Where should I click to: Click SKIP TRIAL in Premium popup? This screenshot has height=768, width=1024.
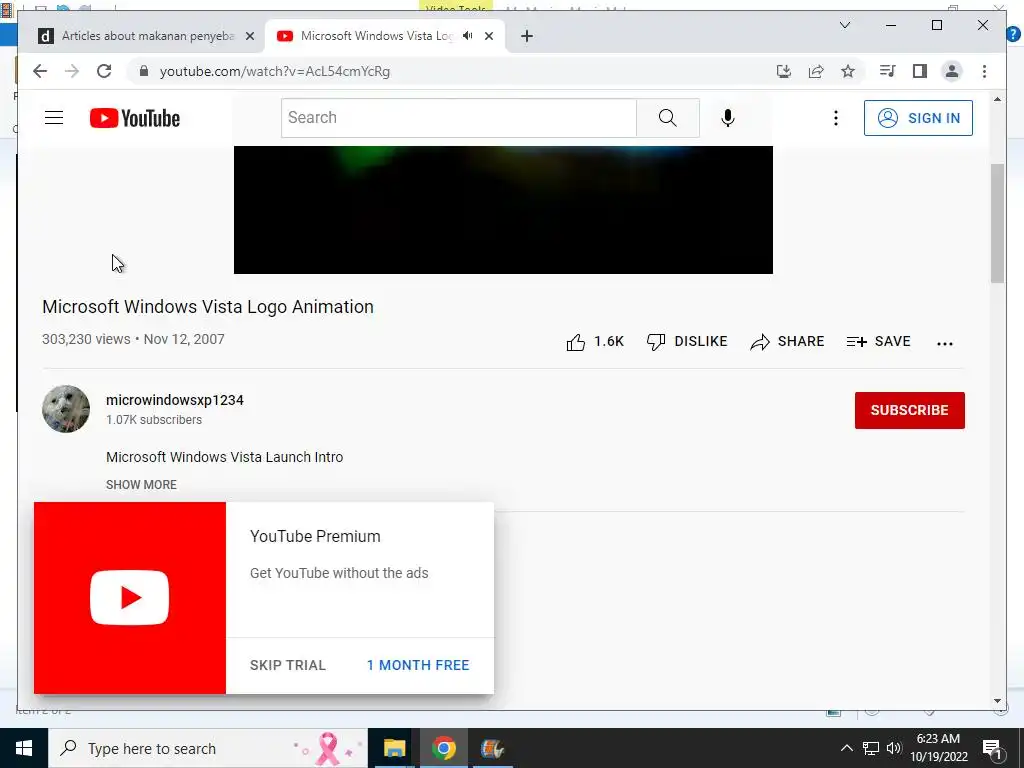click(287, 665)
